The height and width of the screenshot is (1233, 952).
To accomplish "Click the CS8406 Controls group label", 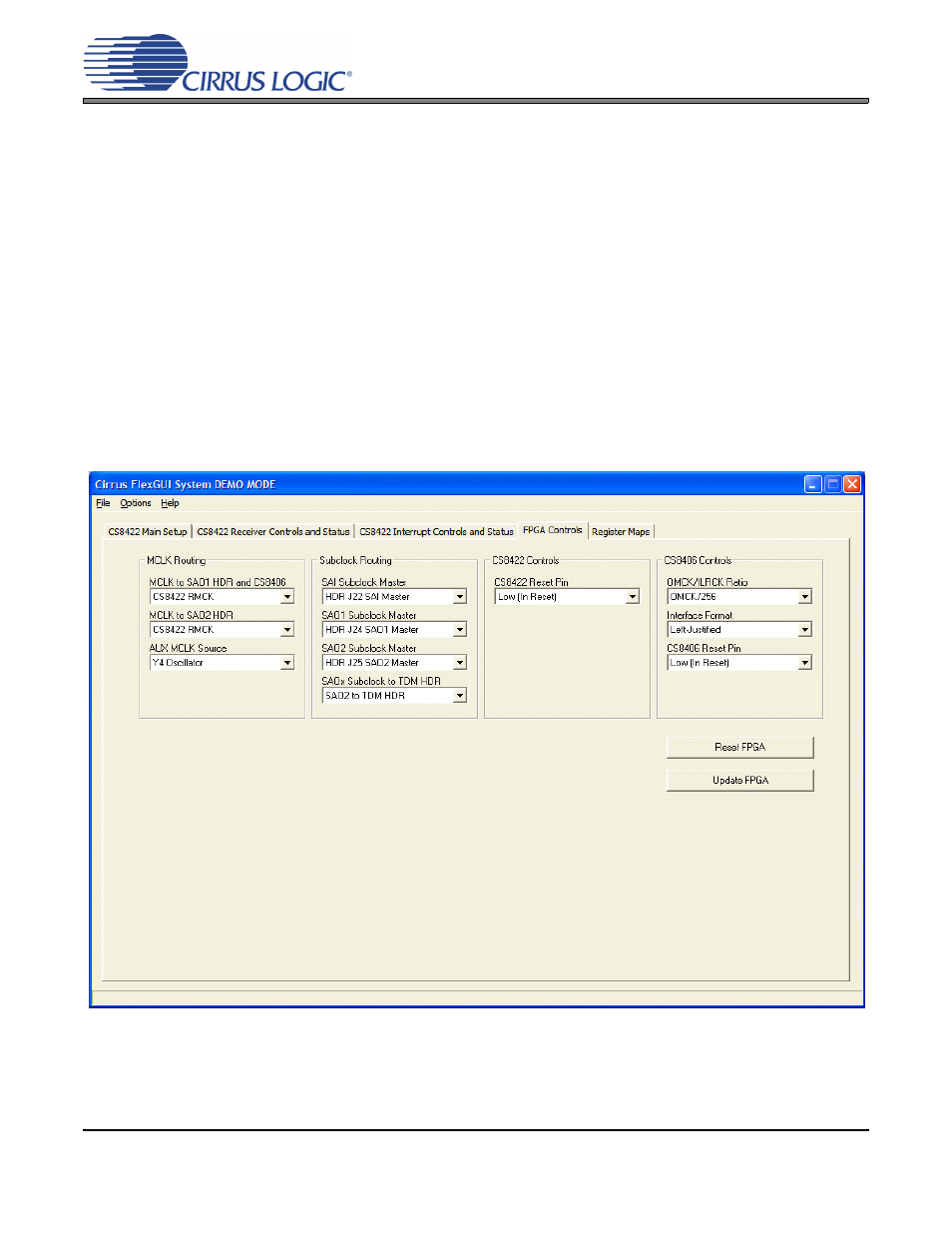I will pos(699,560).
